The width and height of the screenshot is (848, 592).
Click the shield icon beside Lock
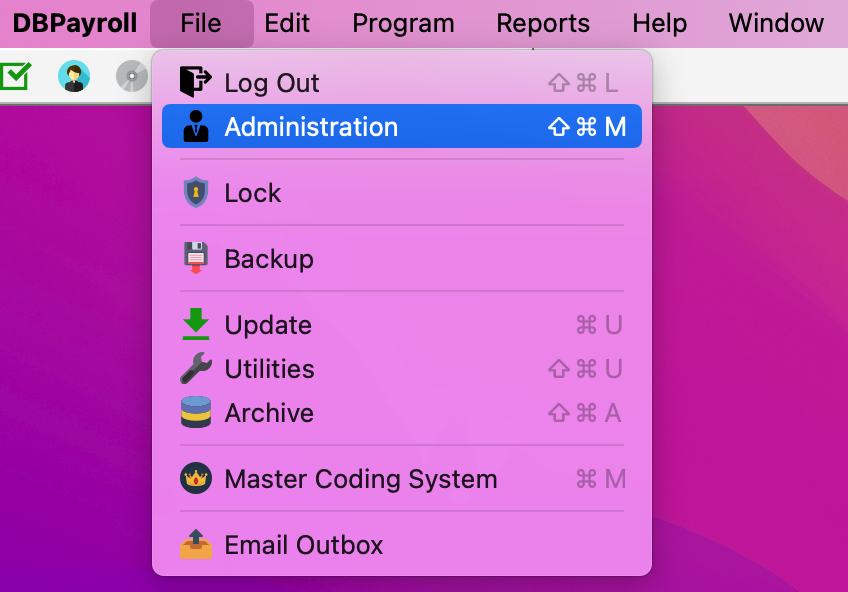[196, 193]
